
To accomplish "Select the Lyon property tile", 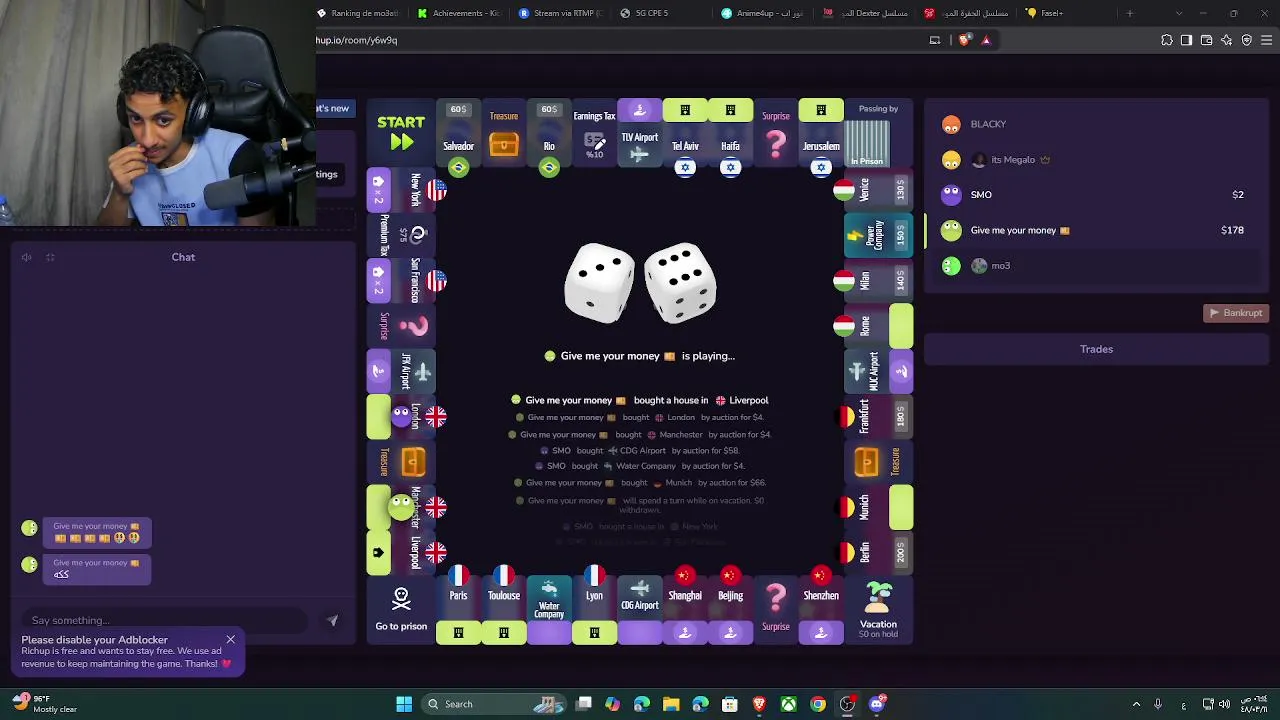I will pyautogui.click(x=594, y=610).
